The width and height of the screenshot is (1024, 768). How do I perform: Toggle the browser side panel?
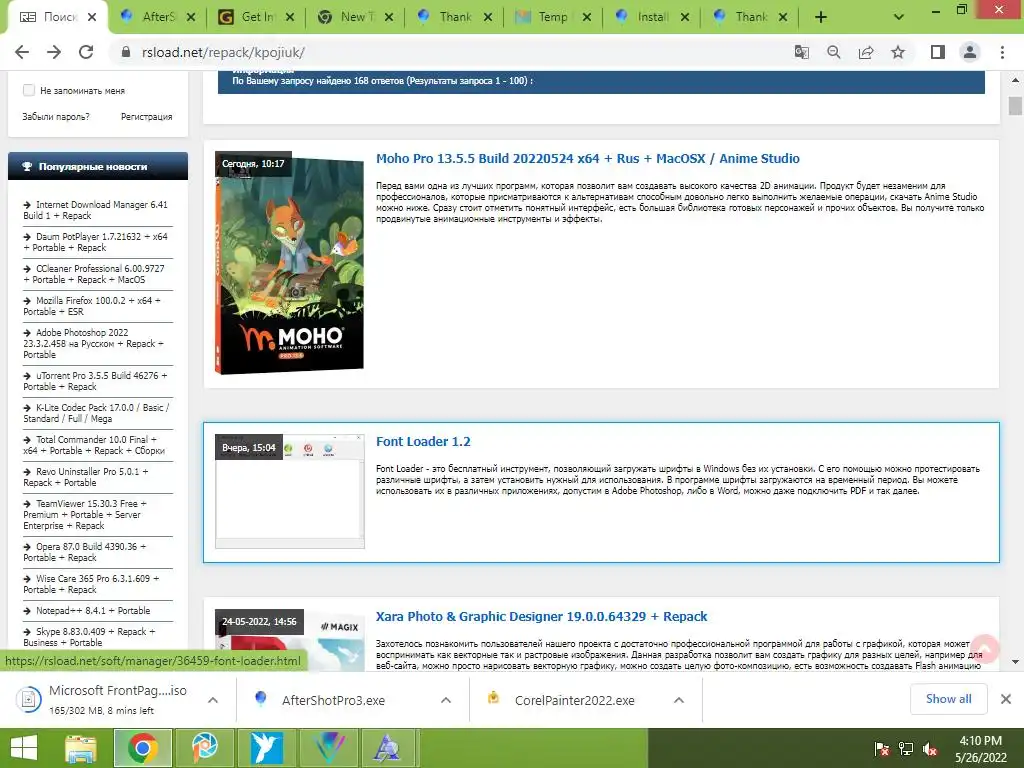click(x=938, y=52)
